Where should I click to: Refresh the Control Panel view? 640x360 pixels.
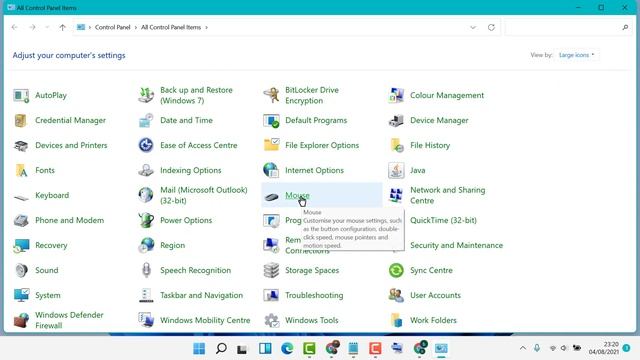(491, 27)
